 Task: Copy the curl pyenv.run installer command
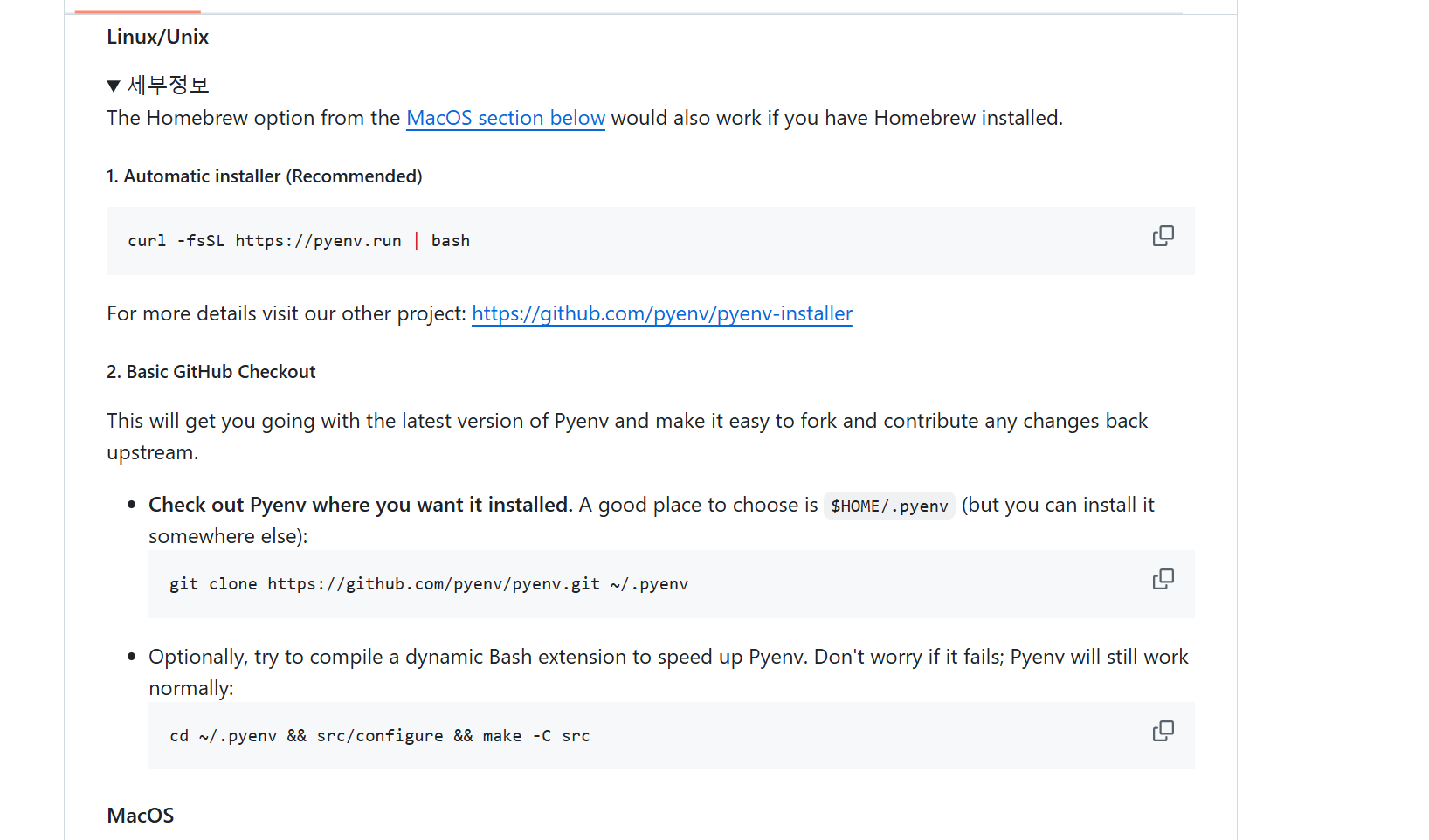click(1163, 236)
